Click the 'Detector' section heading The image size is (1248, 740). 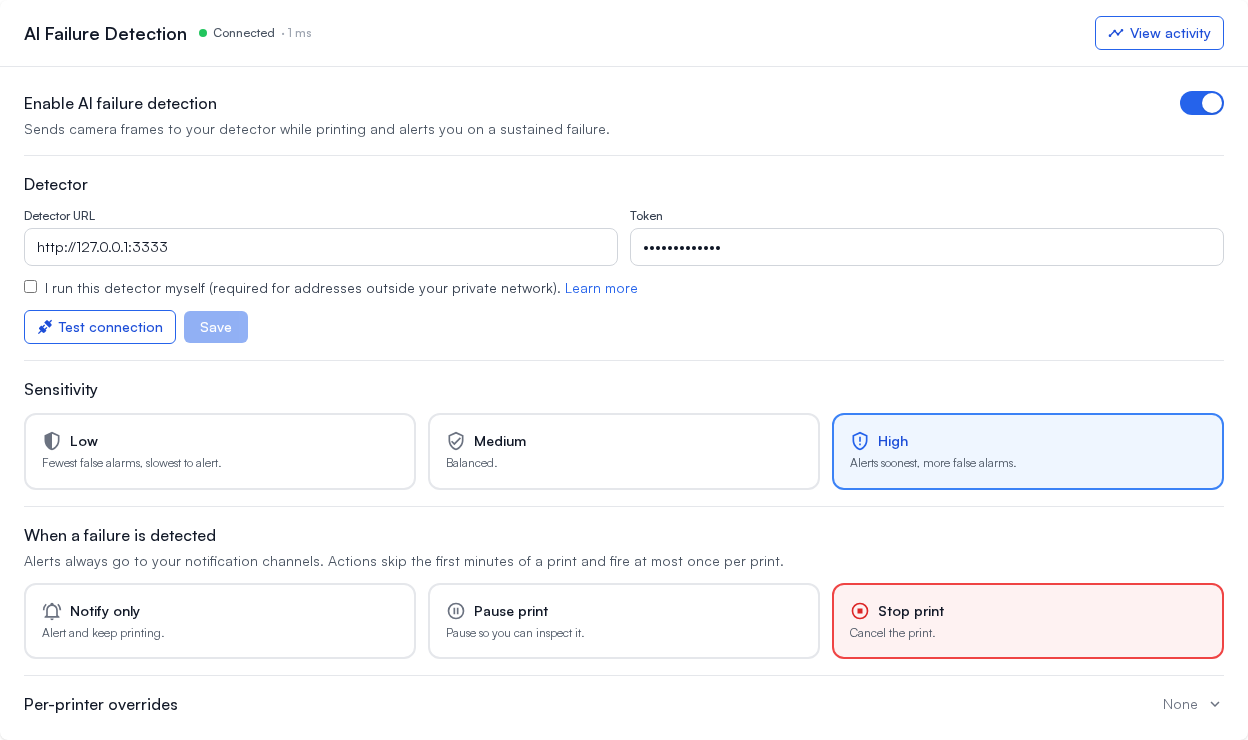pyautogui.click(x=56, y=184)
